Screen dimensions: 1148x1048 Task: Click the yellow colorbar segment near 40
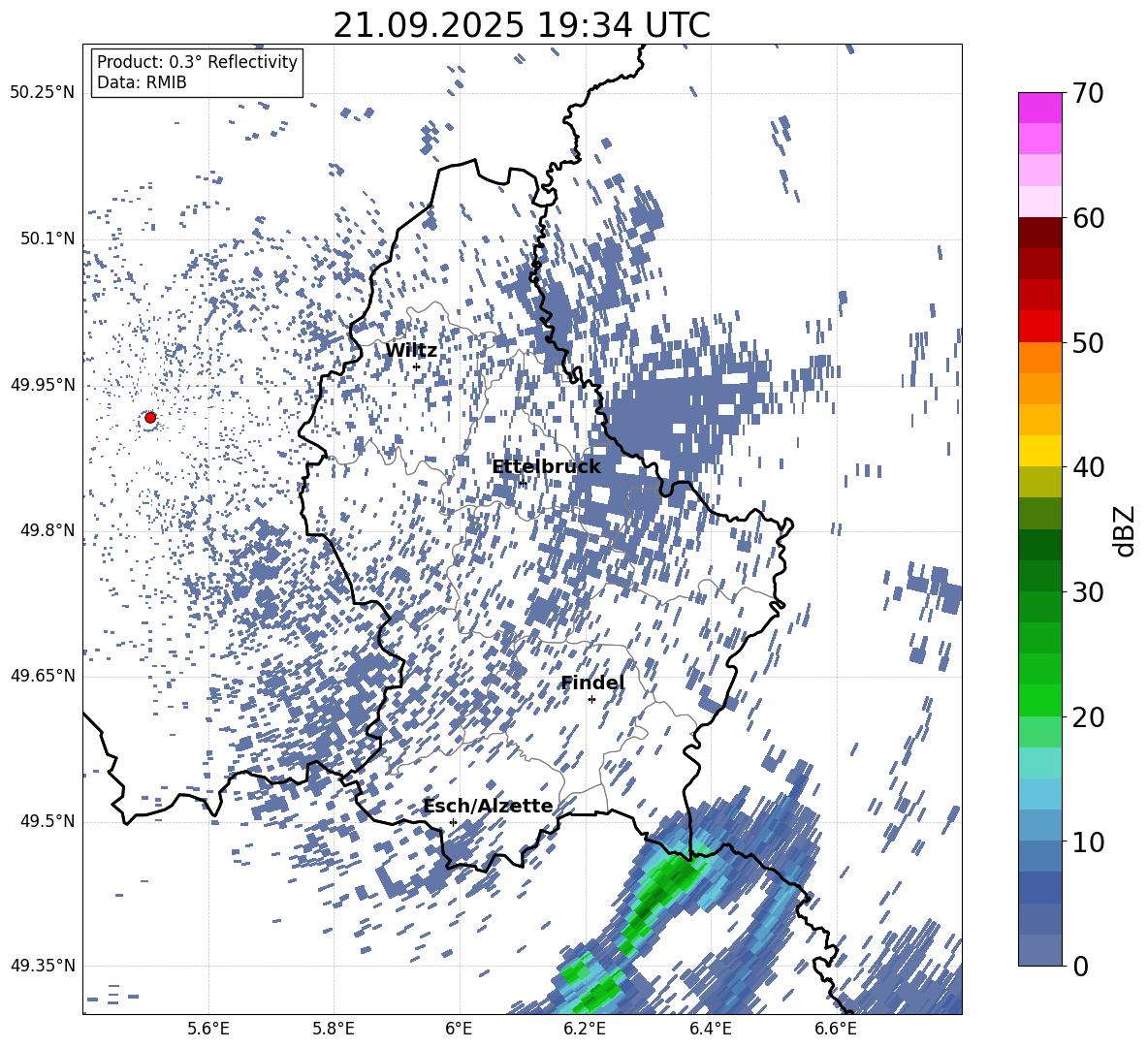(x=1039, y=451)
